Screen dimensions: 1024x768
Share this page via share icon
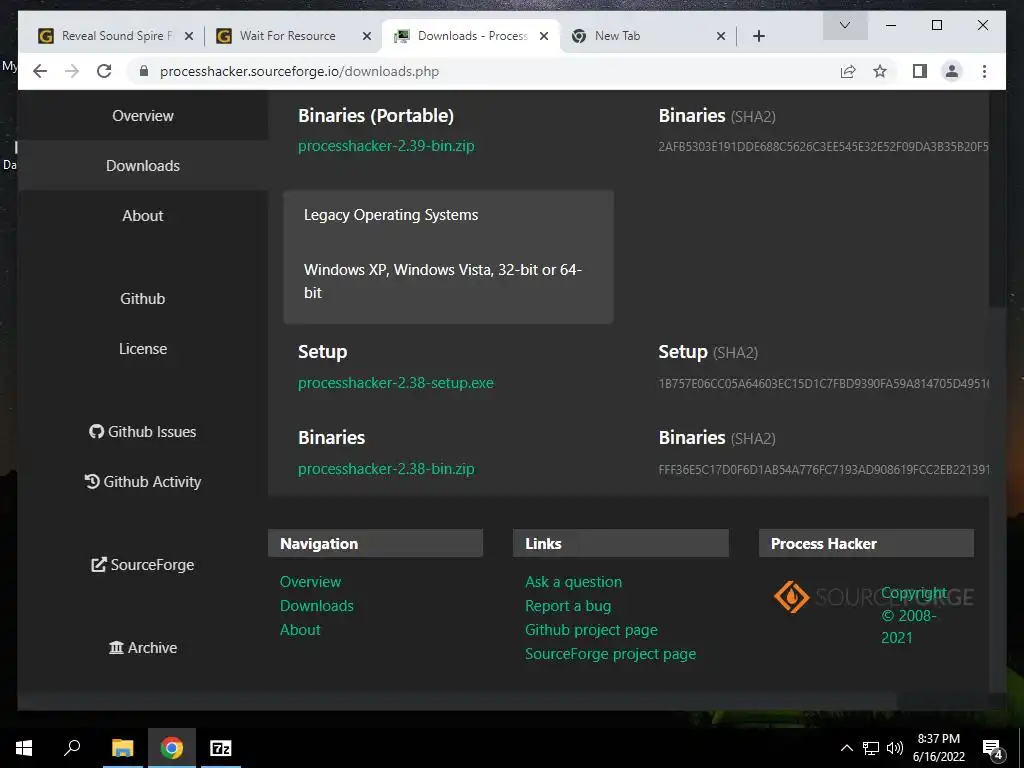click(x=848, y=71)
